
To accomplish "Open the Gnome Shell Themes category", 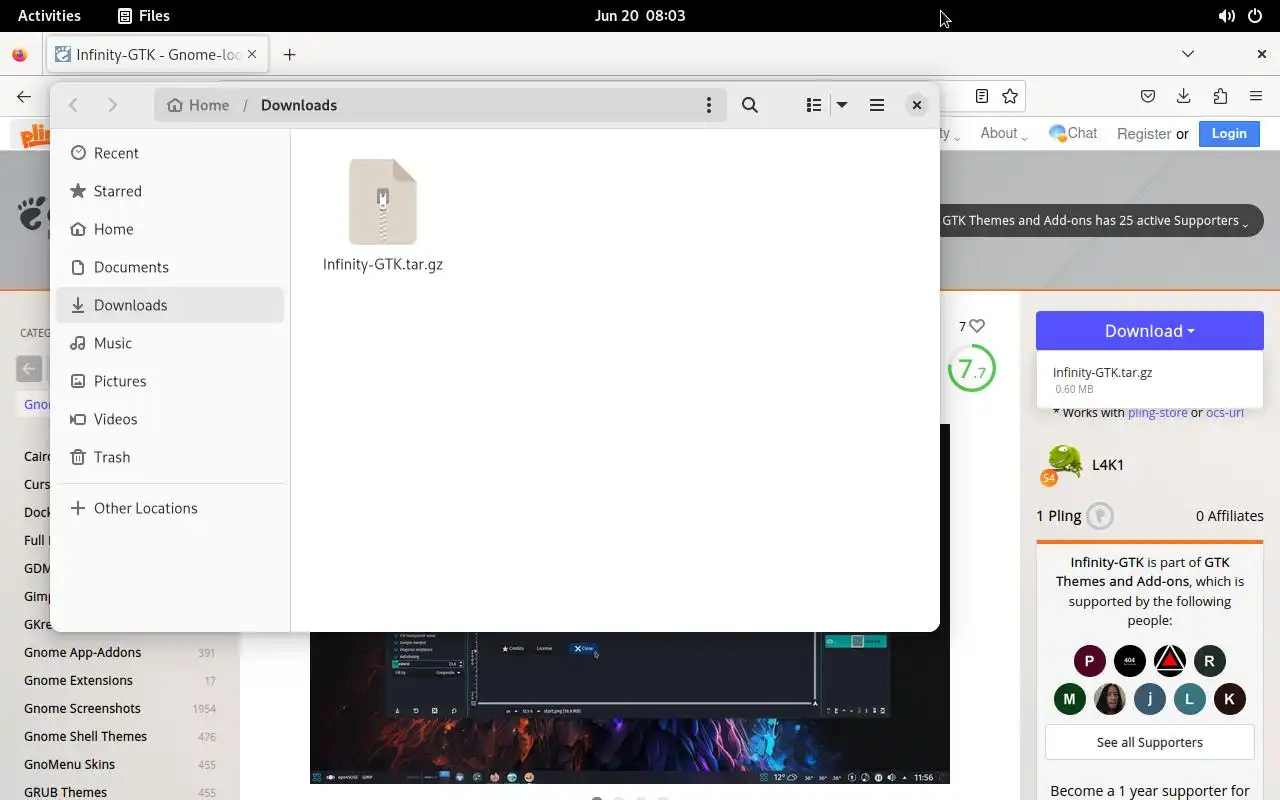I will coord(85,736).
